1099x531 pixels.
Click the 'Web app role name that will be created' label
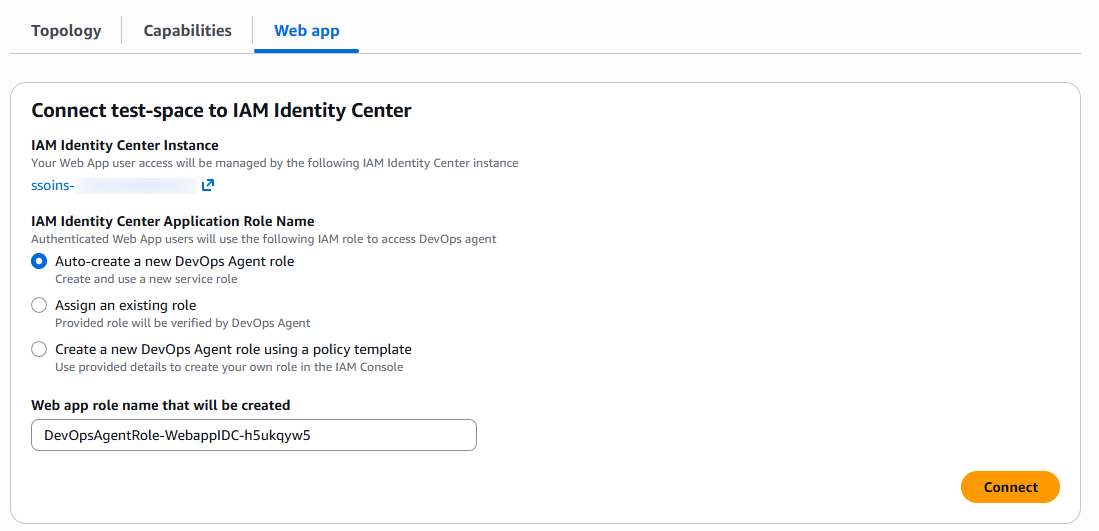[160, 405]
